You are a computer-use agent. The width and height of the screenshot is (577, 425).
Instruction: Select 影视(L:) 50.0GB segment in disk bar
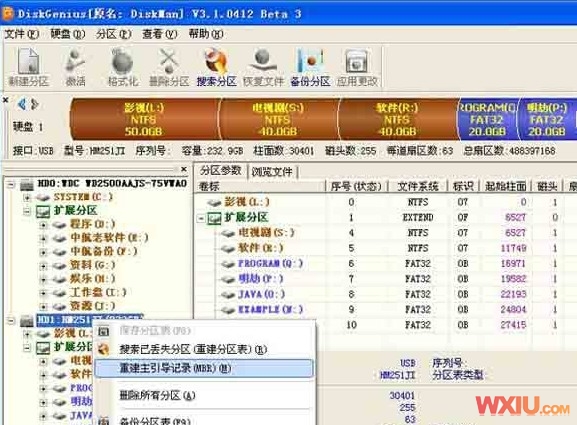coord(144,119)
